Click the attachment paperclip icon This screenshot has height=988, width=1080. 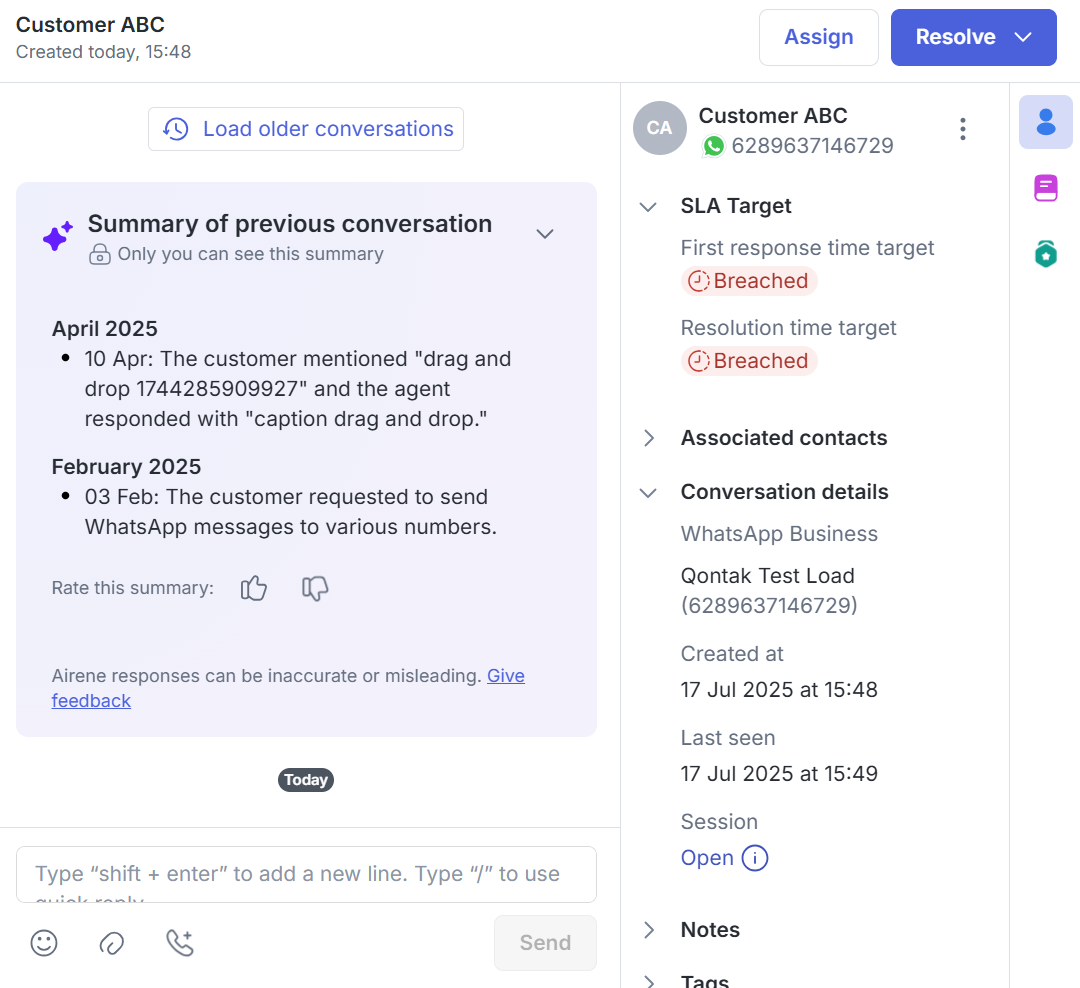click(111, 943)
